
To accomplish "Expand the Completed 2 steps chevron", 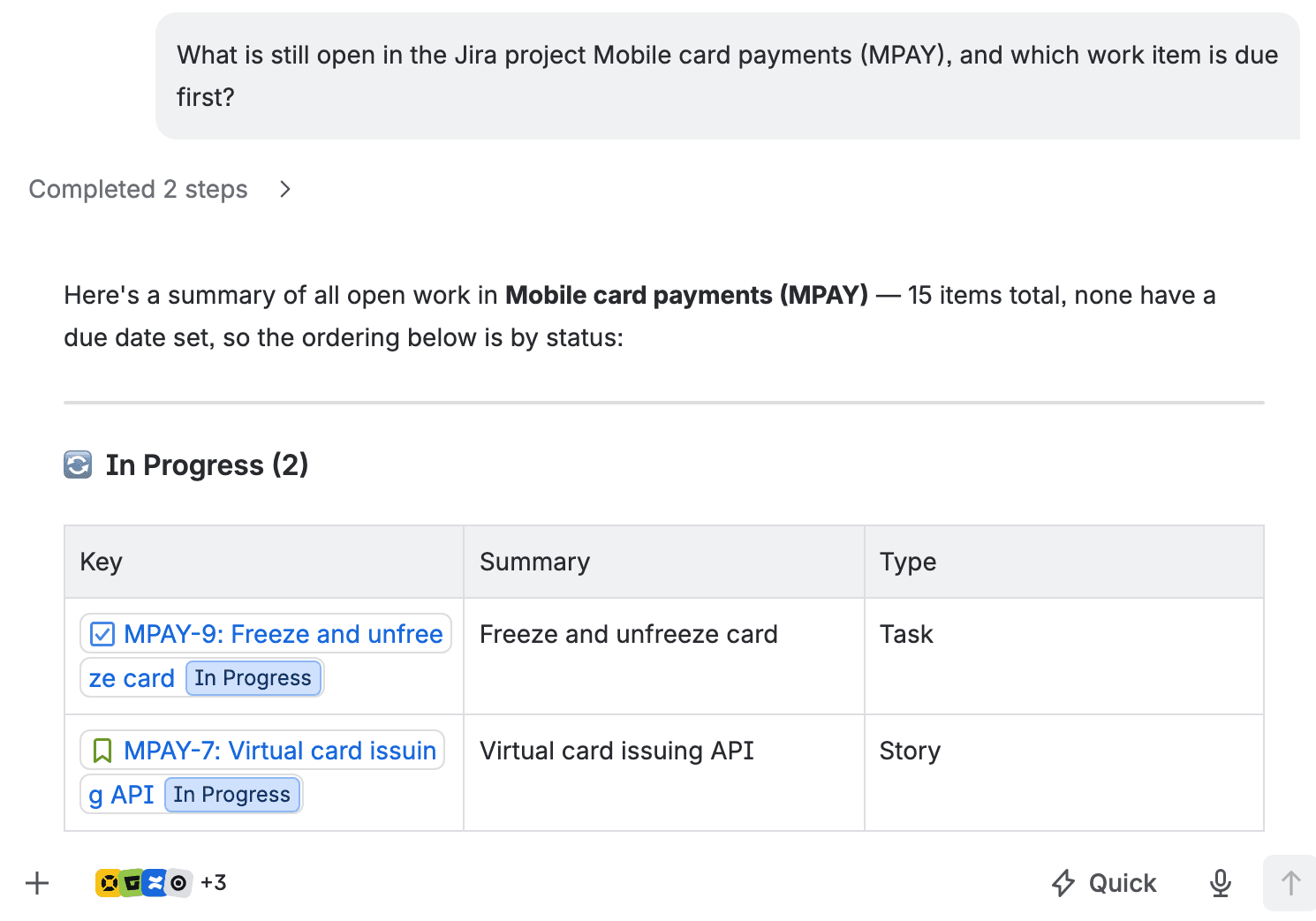I will 284,189.
